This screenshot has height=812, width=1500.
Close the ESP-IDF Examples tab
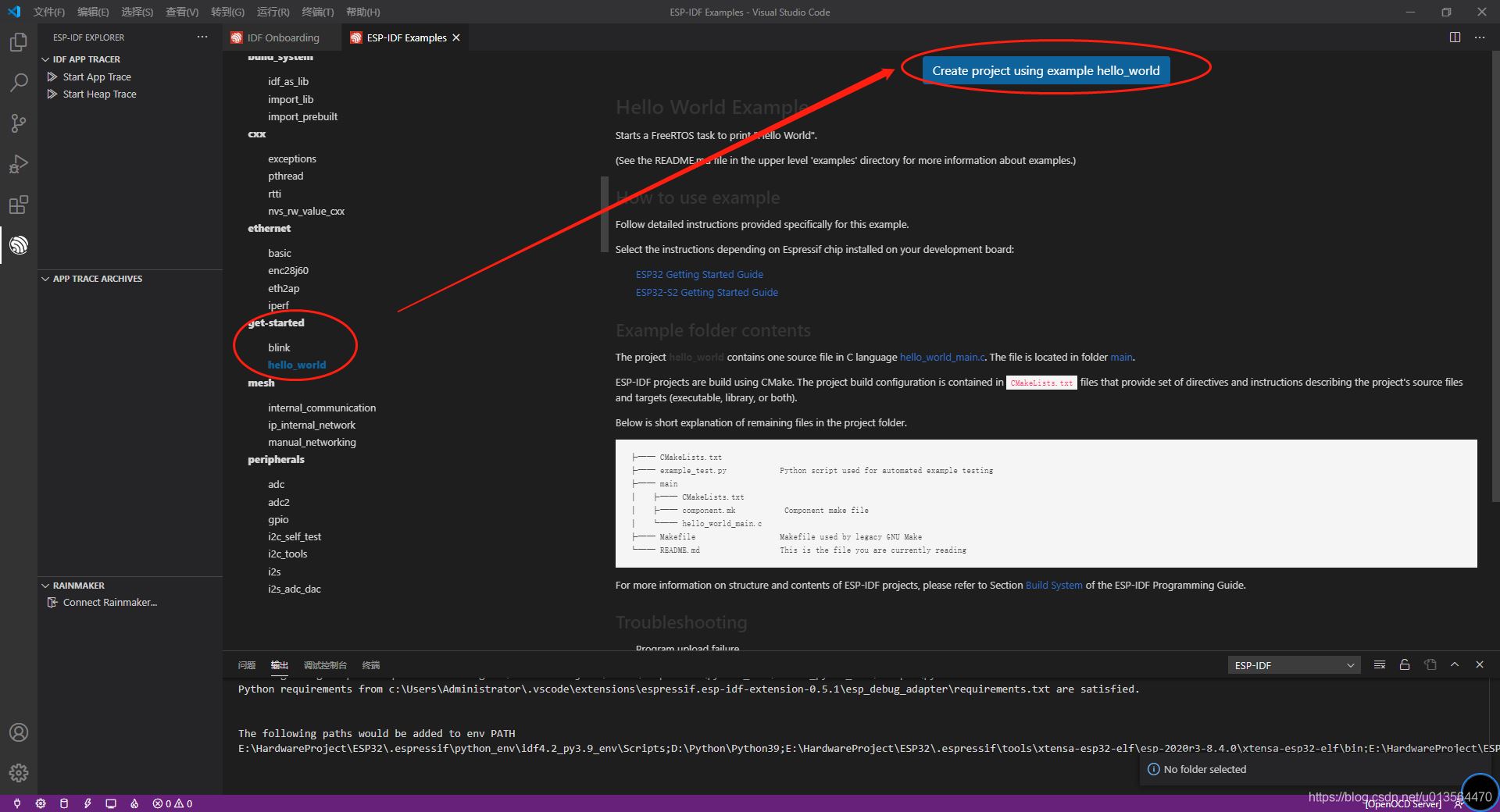coord(456,37)
